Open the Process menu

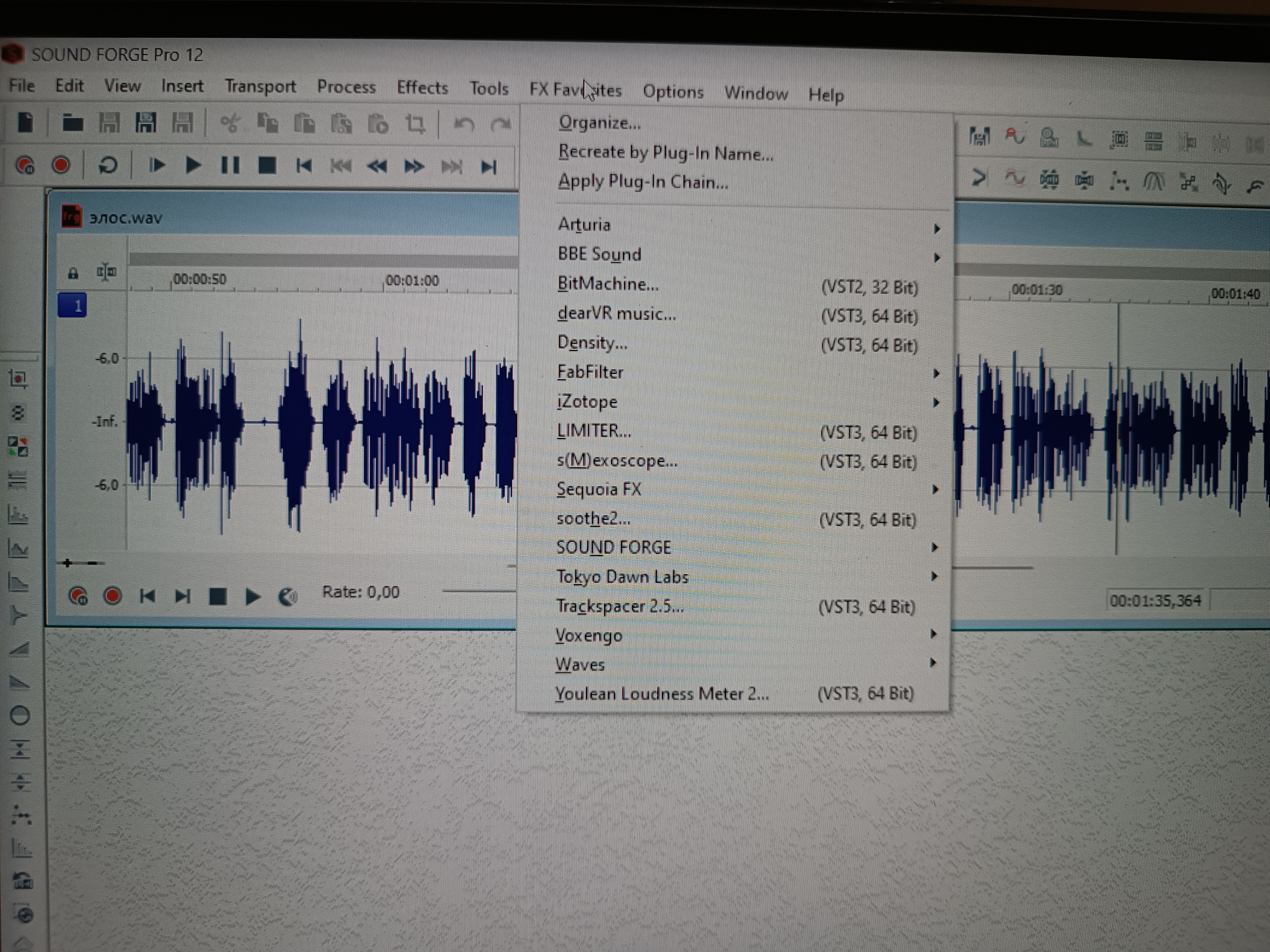coord(346,87)
